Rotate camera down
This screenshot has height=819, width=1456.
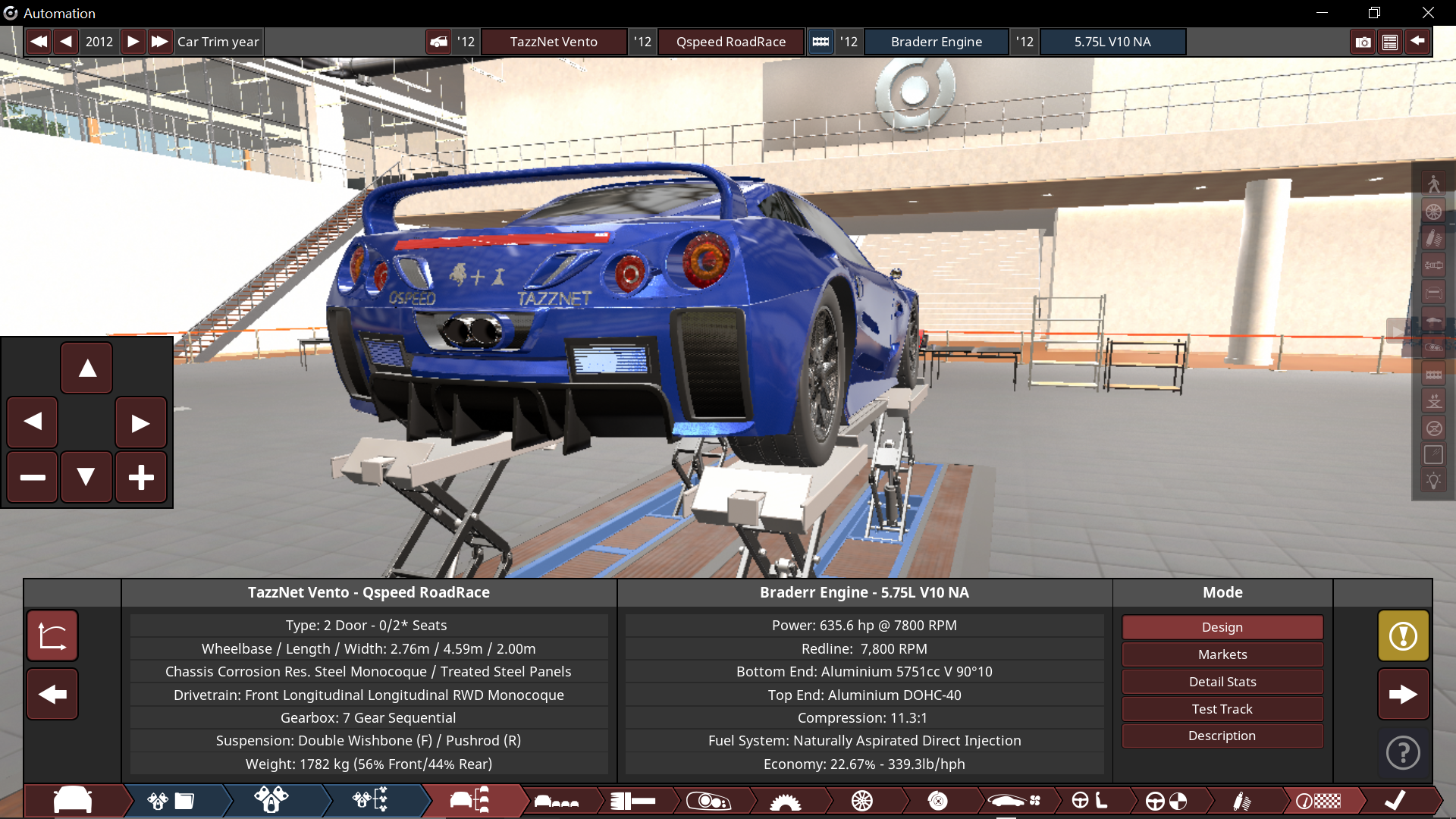(x=87, y=477)
